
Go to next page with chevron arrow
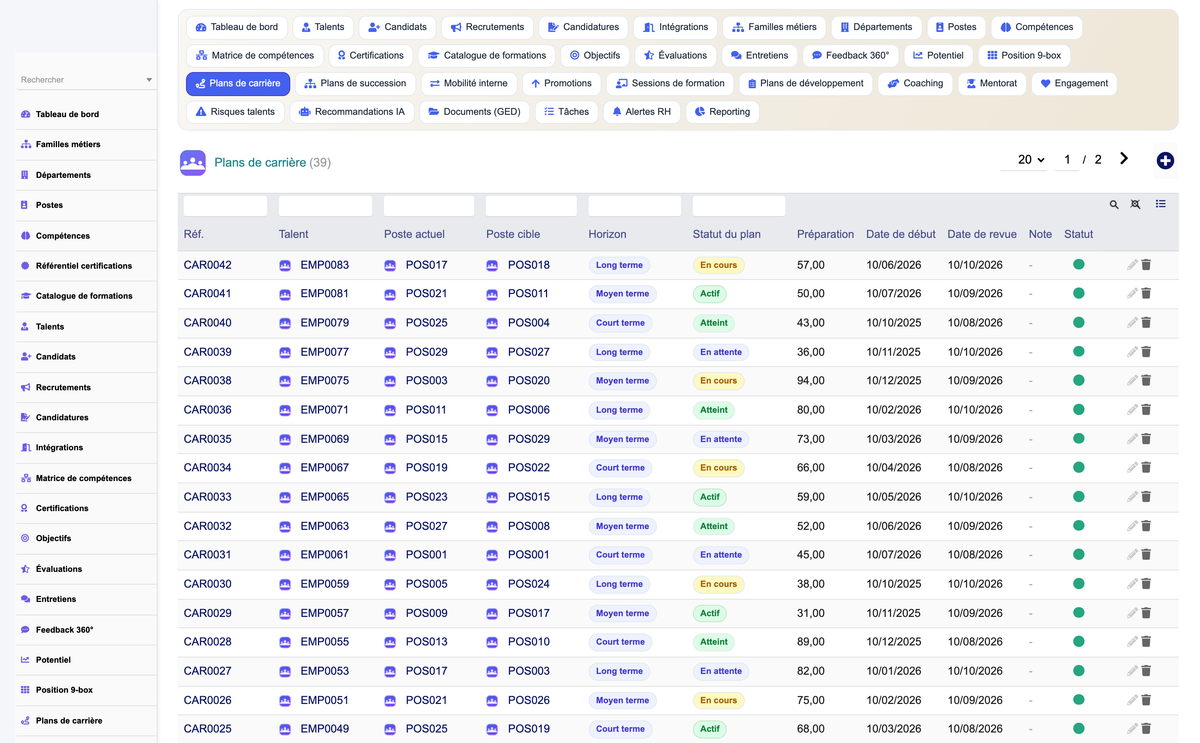coord(1124,159)
